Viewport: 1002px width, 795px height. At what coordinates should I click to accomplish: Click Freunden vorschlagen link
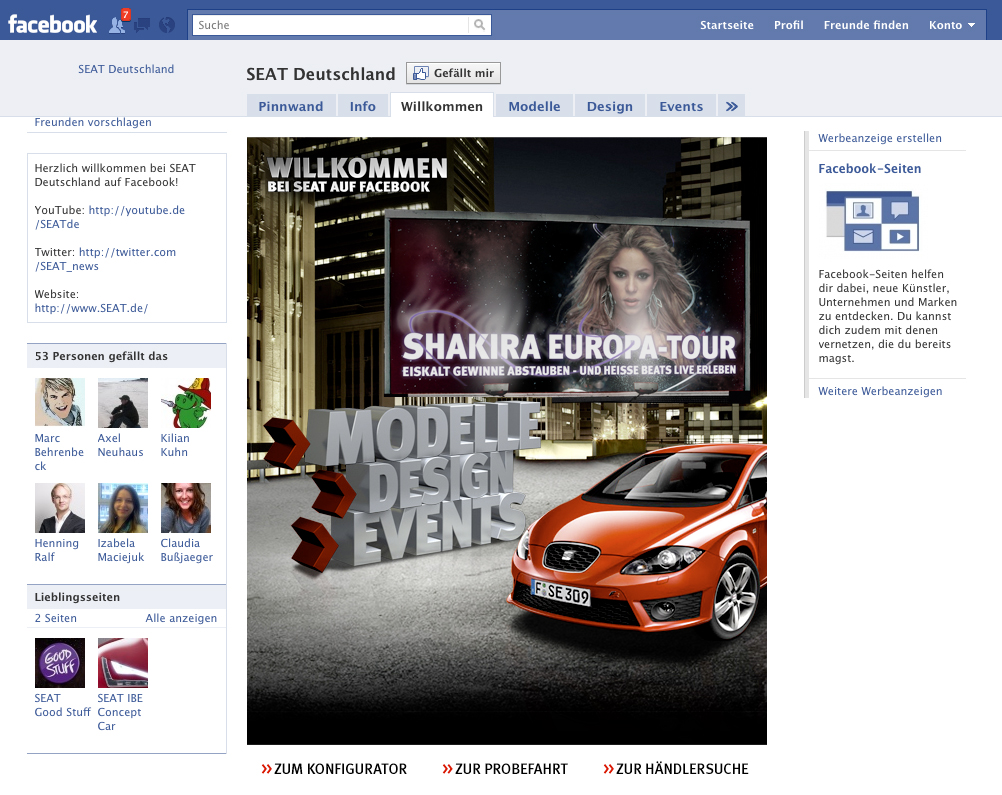point(93,122)
